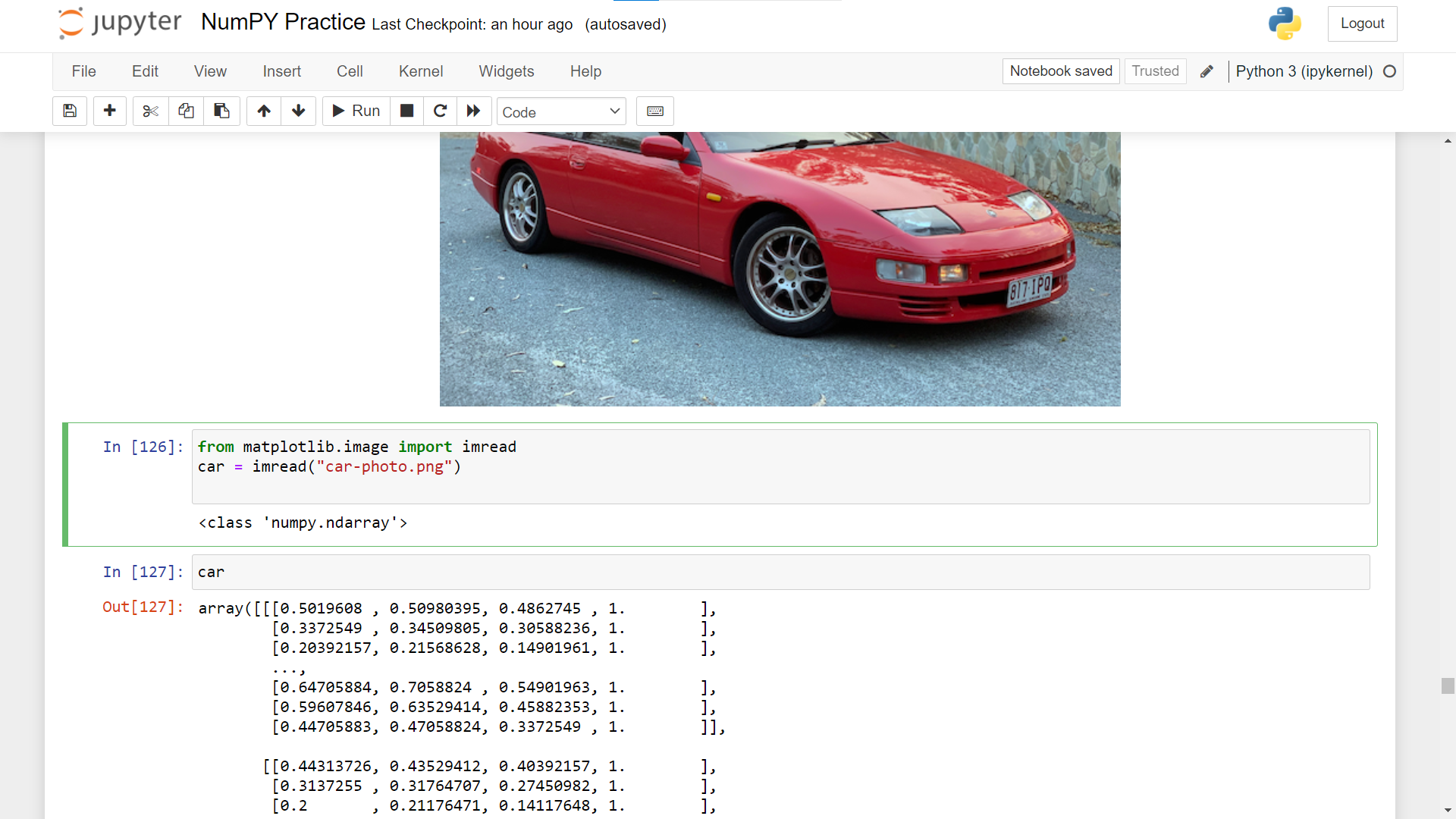Click the Interrupt kernel icon
The image size is (1456, 819).
(x=406, y=111)
